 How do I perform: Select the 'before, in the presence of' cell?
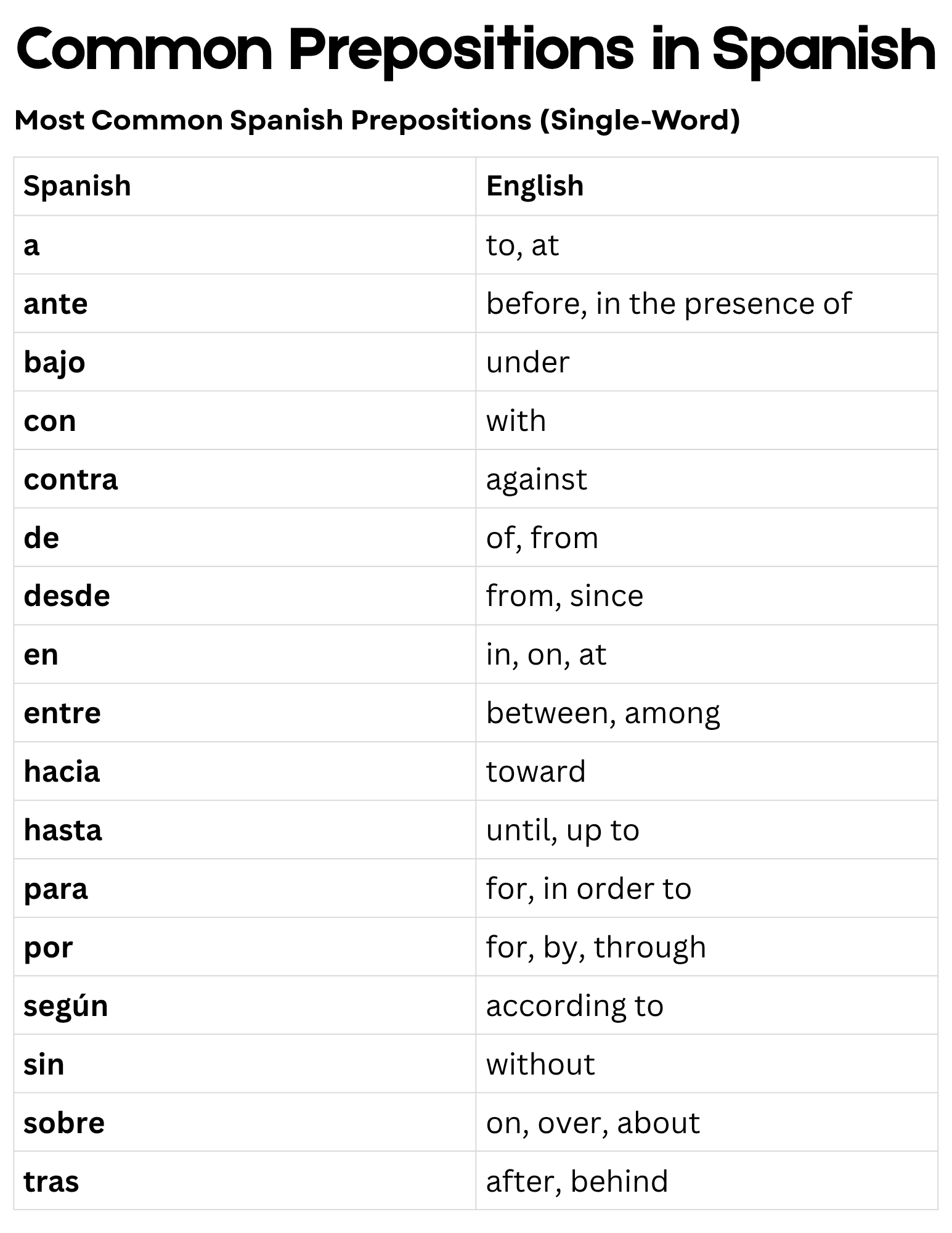[x=707, y=303]
